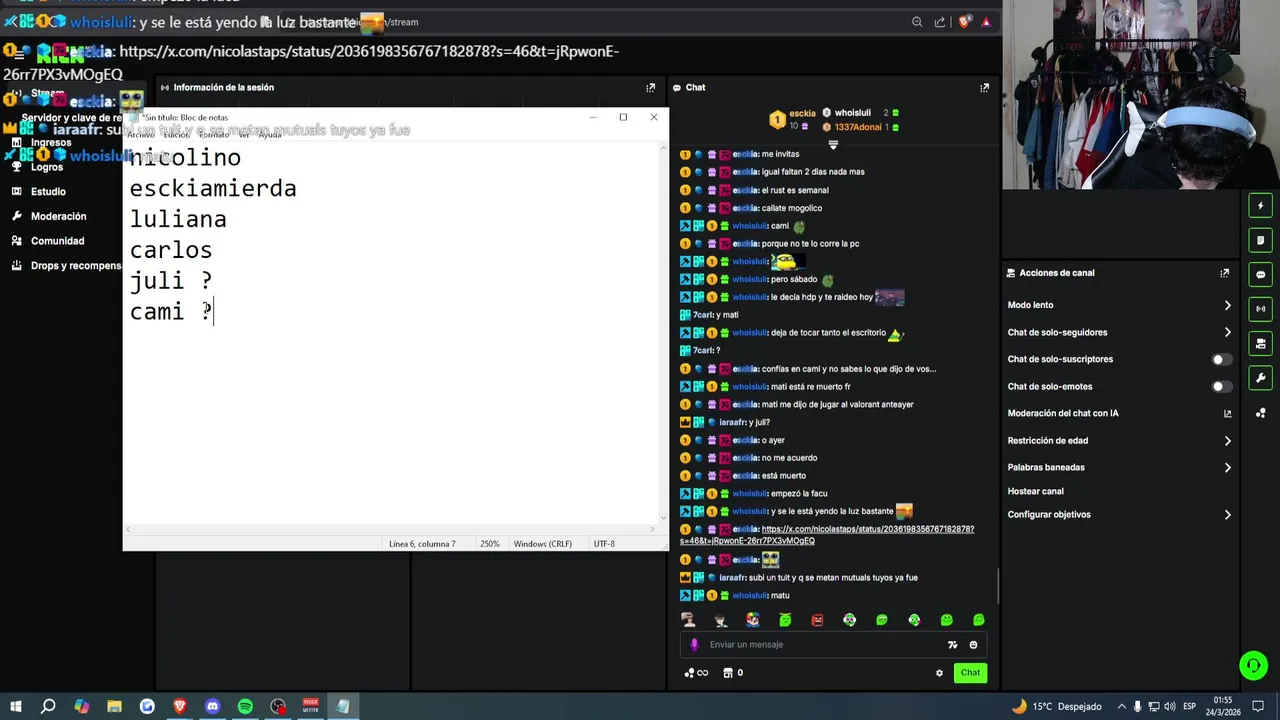Click the Windows Start button
The height and width of the screenshot is (720, 1280).
[16, 706]
